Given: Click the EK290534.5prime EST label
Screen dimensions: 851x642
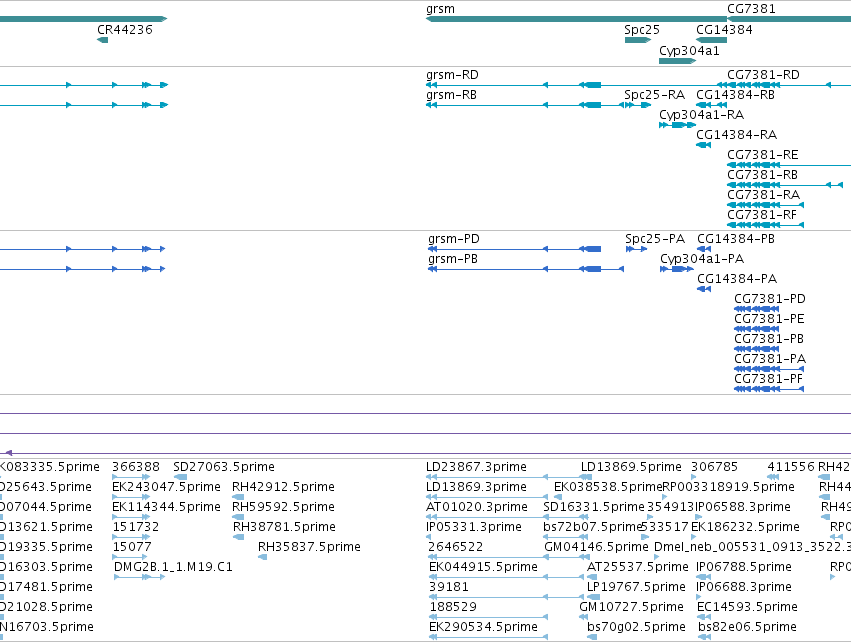Looking at the screenshot, I should pos(484,627).
